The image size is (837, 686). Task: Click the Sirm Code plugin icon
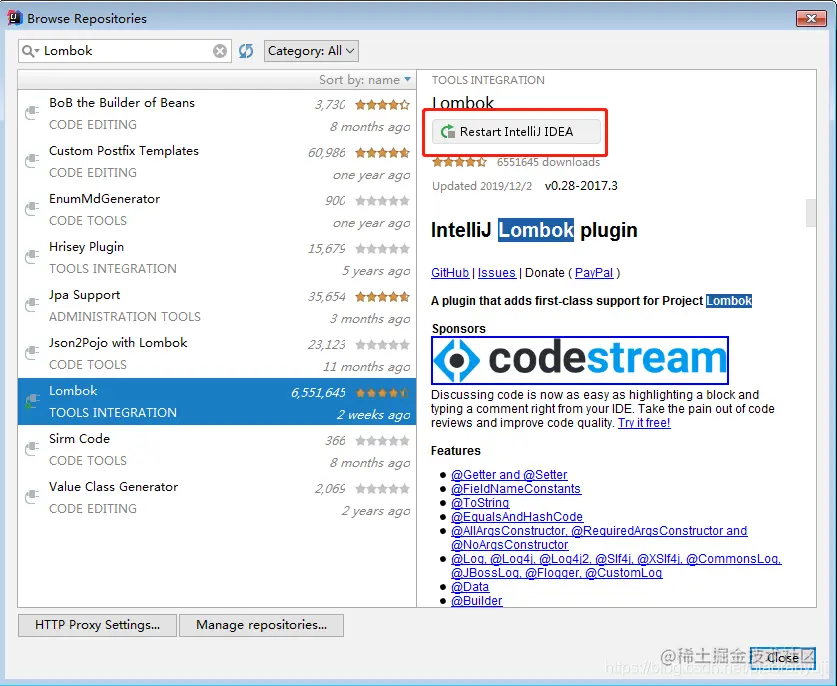pos(32,449)
